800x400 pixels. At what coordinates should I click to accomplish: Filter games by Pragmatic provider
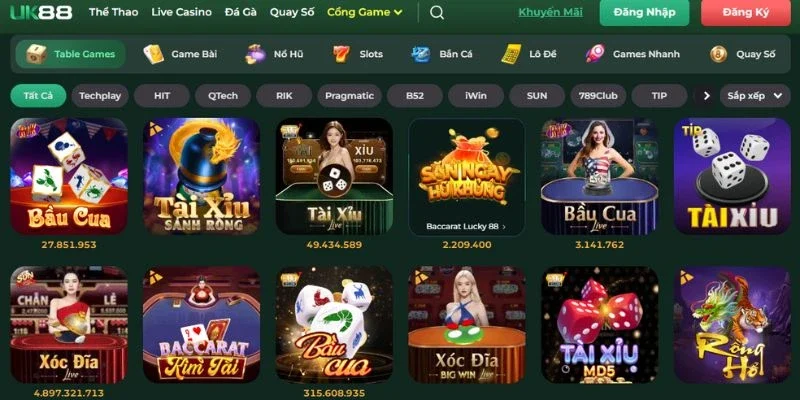click(x=349, y=95)
